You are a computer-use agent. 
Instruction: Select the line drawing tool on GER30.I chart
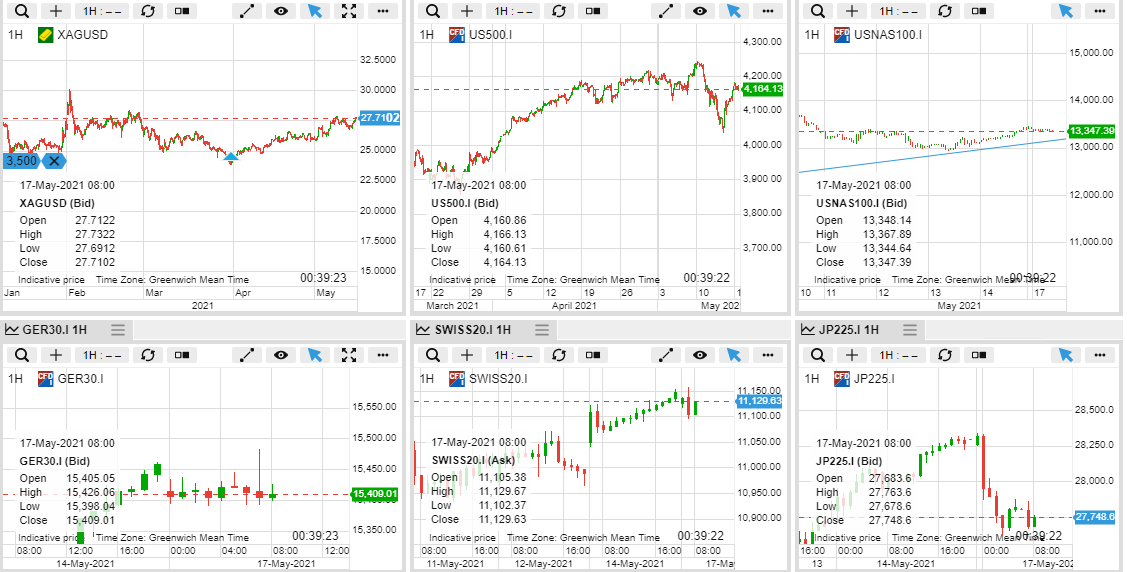[247, 355]
